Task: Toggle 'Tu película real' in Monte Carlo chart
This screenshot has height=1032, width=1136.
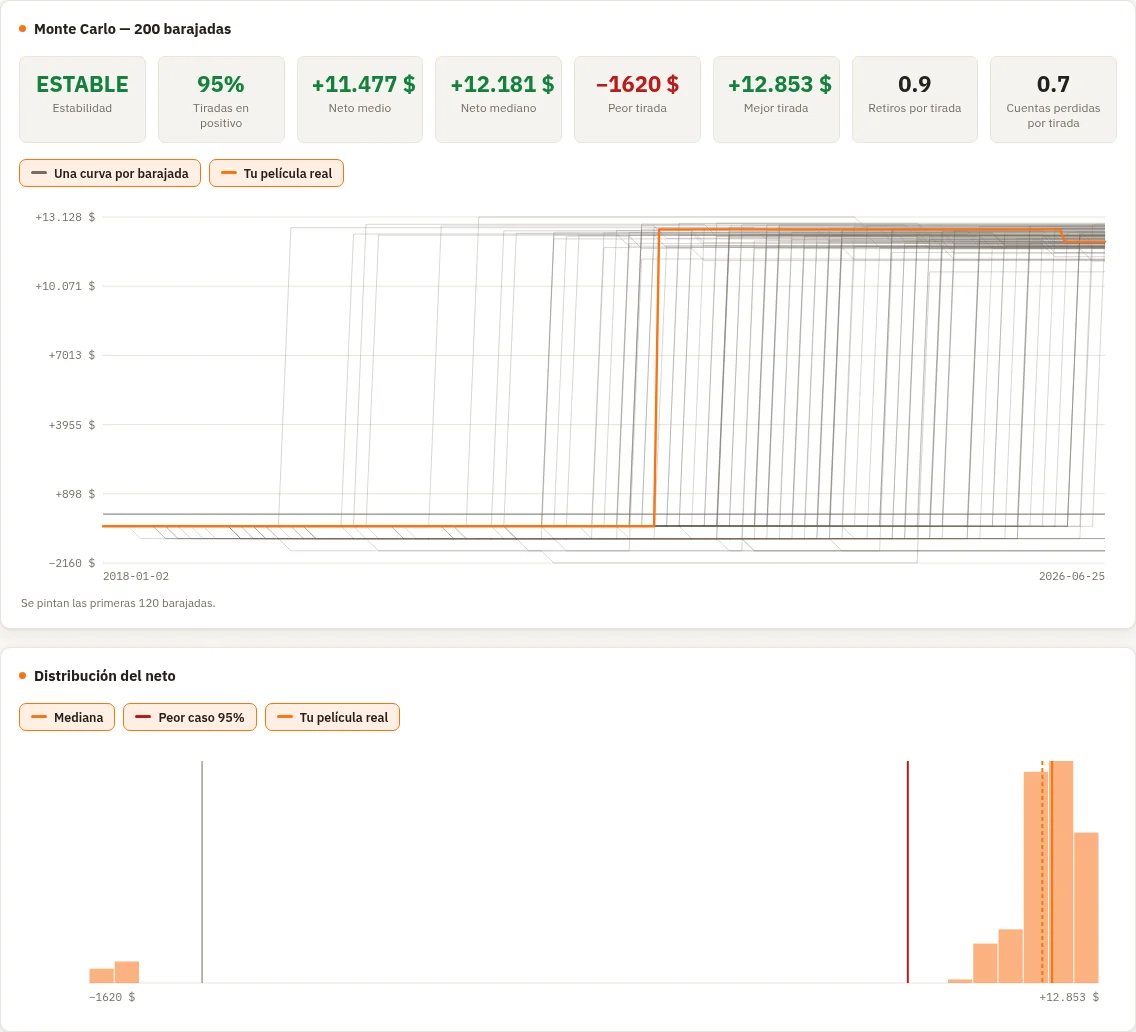Action: [x=276, y=173]
